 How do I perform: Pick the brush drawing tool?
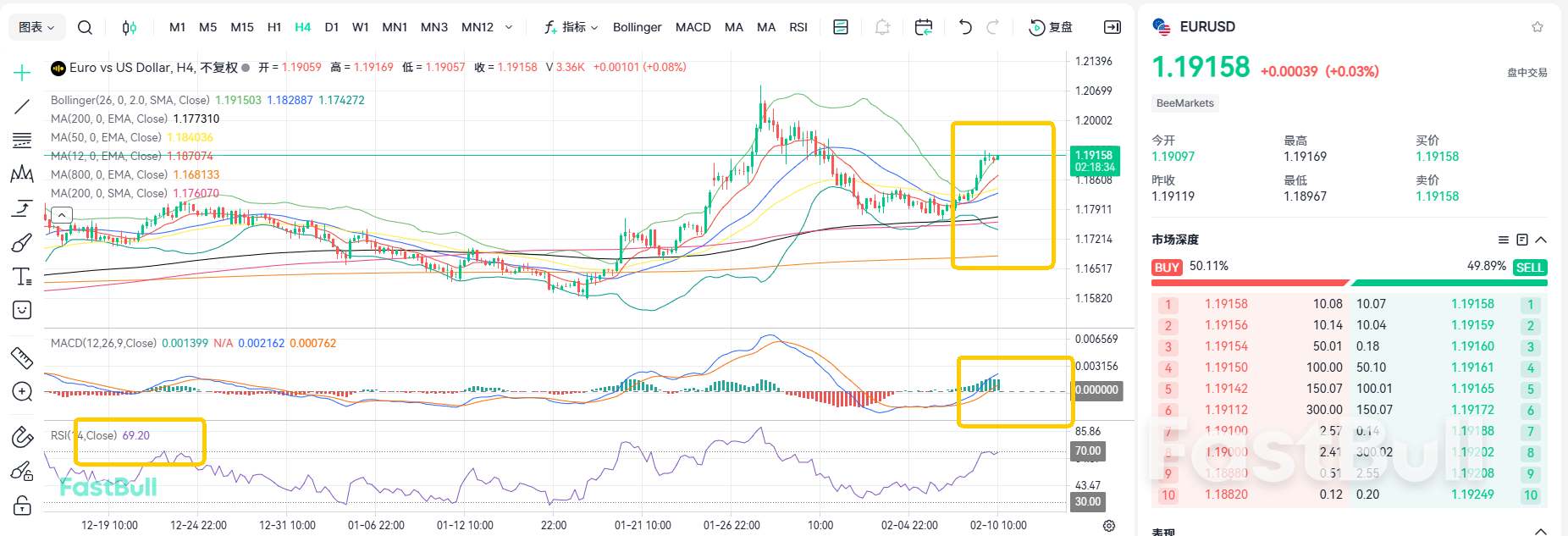pyautogui.click(x=22, y=243)
